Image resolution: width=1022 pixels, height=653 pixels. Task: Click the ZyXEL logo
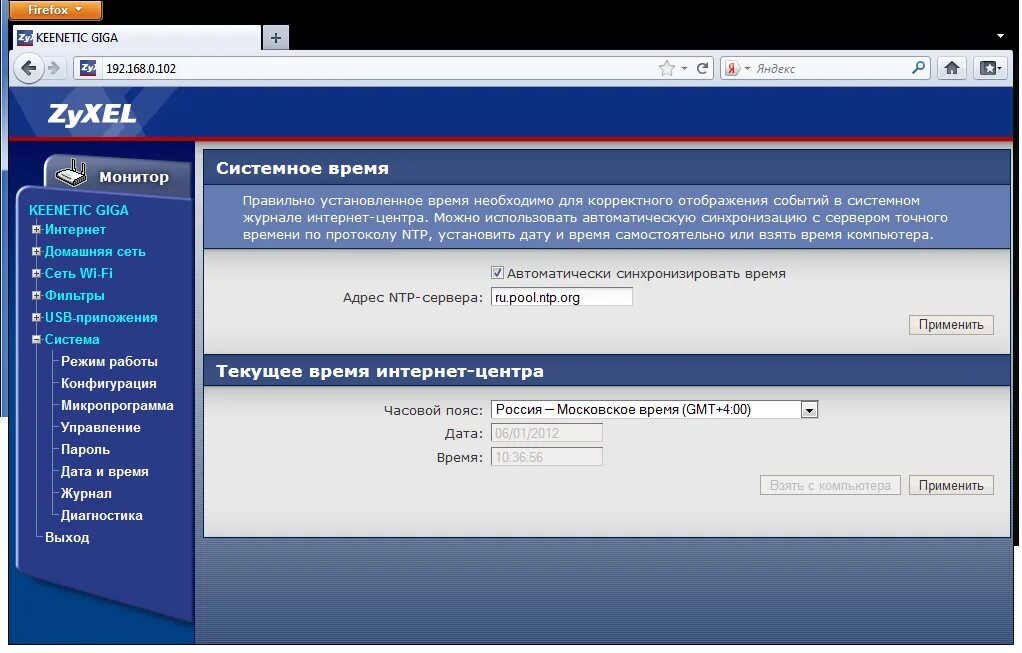92,115
